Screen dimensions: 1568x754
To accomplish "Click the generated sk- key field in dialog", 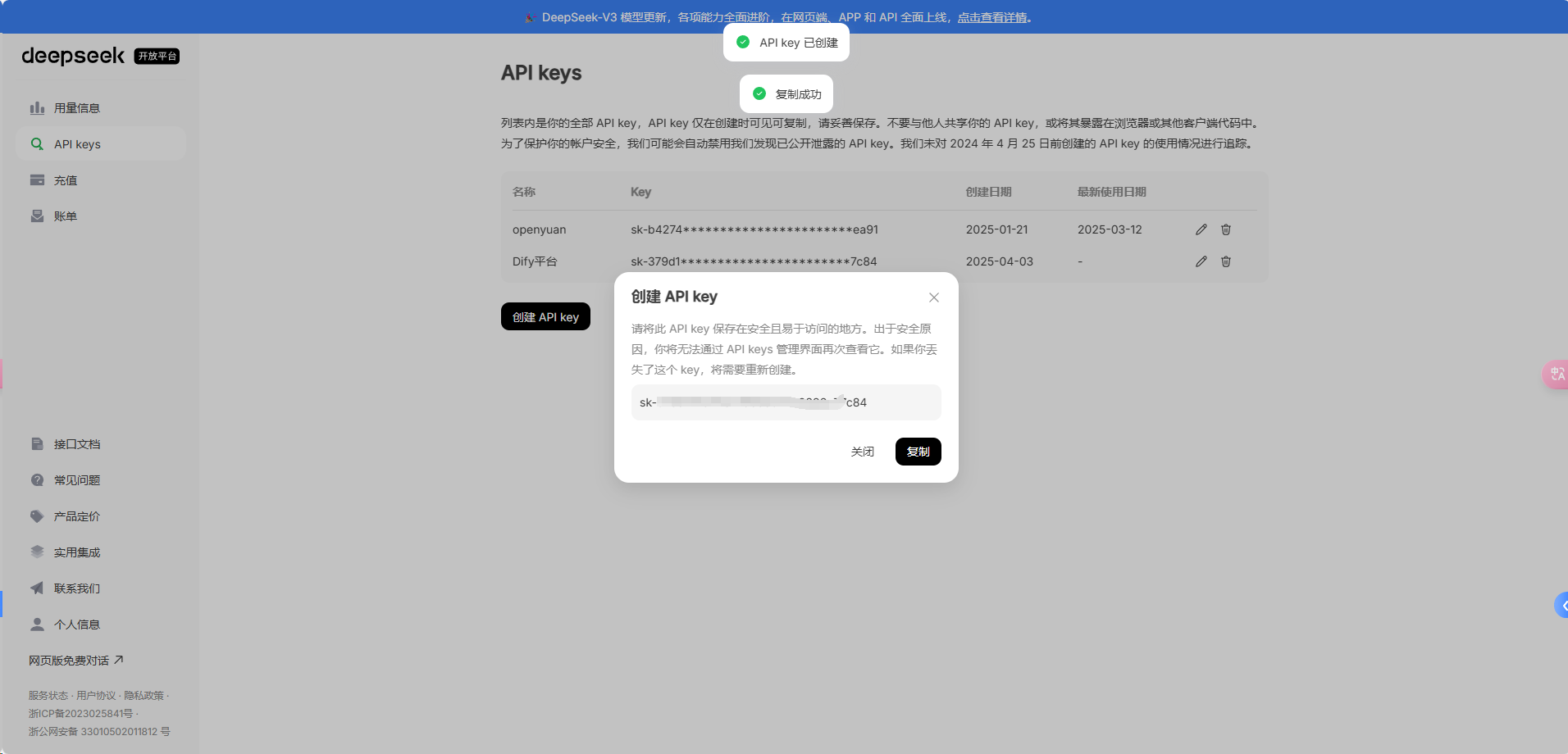I will tap(786, 402).
